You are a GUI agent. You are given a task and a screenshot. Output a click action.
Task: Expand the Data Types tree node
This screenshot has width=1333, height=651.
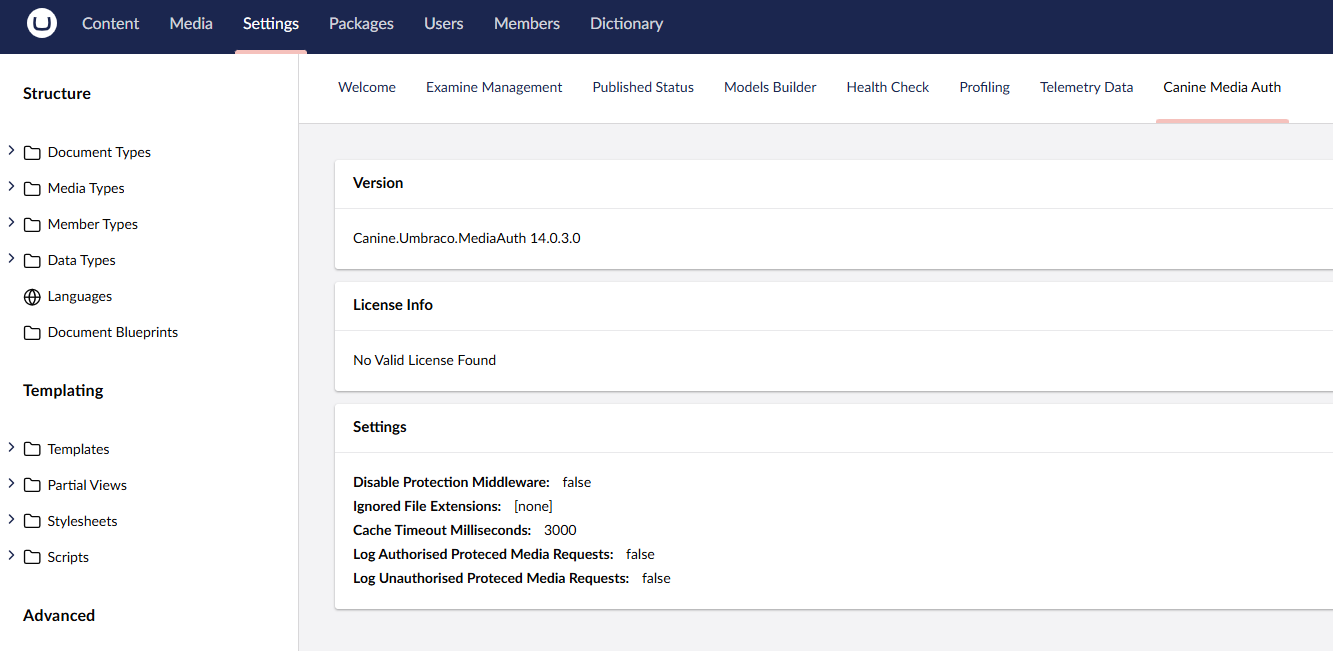point(11,259)
